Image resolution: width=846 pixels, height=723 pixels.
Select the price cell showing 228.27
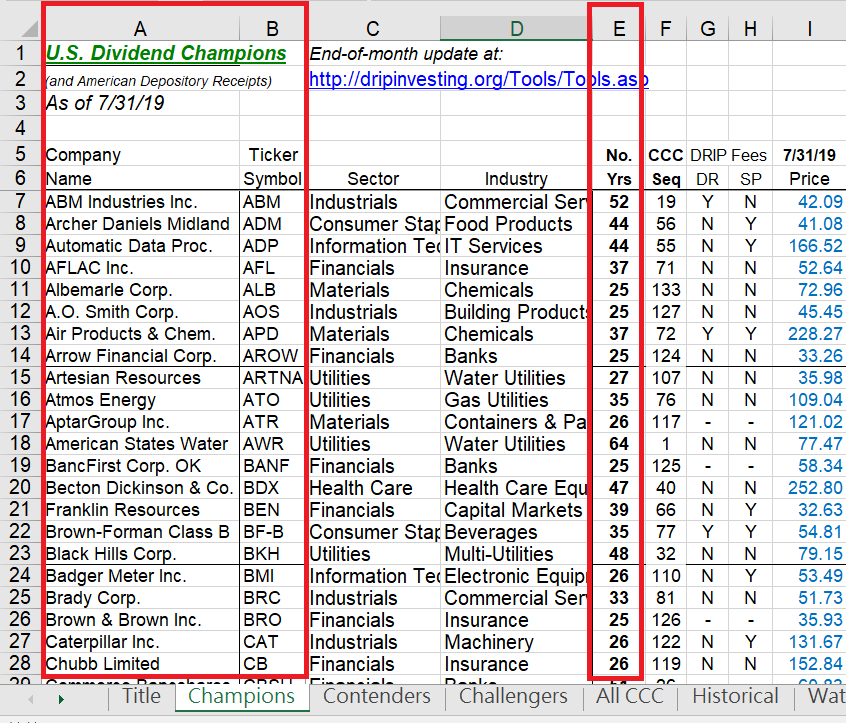point(809,334)
